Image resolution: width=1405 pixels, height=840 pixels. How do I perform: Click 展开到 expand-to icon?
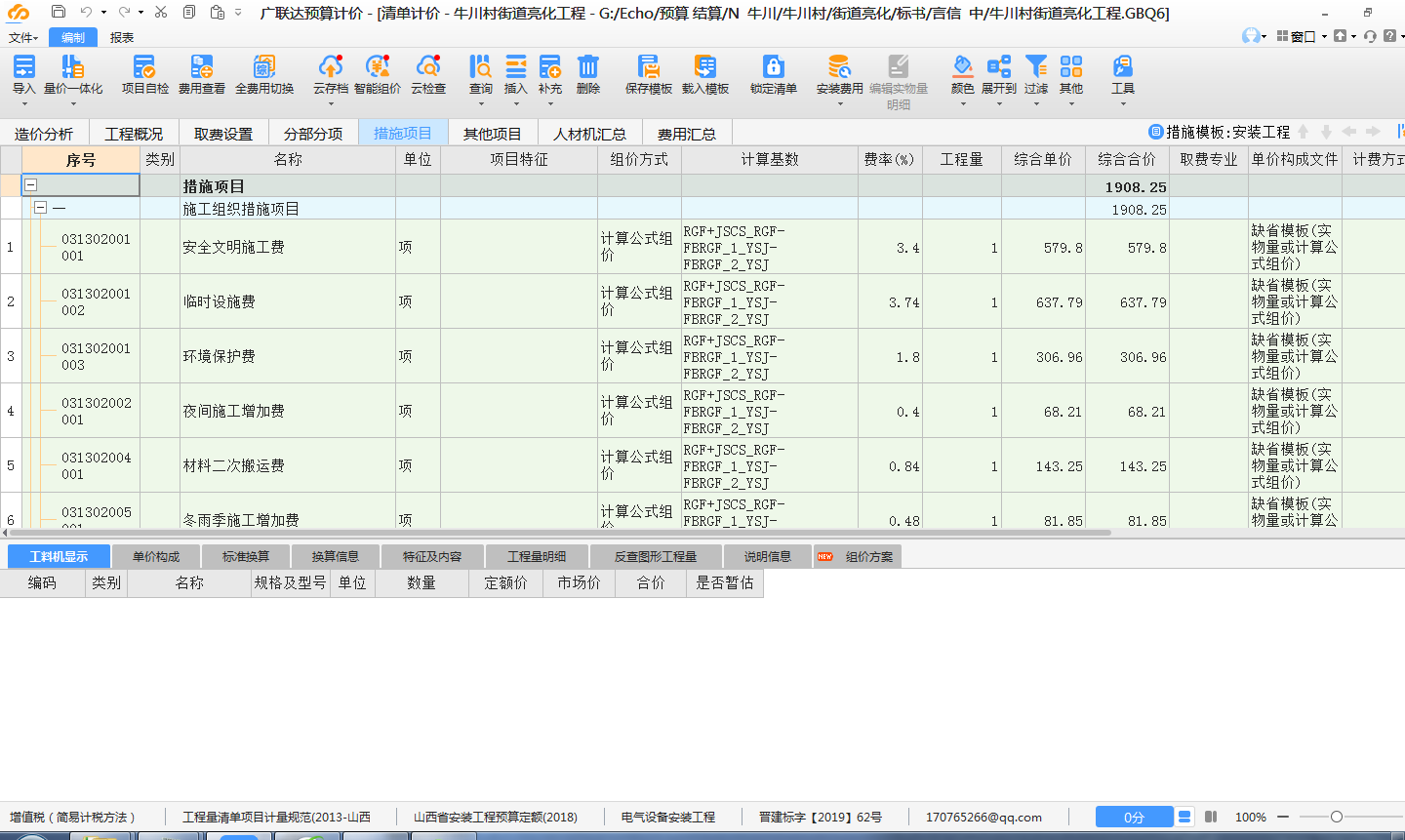click(x=999, y=66)
